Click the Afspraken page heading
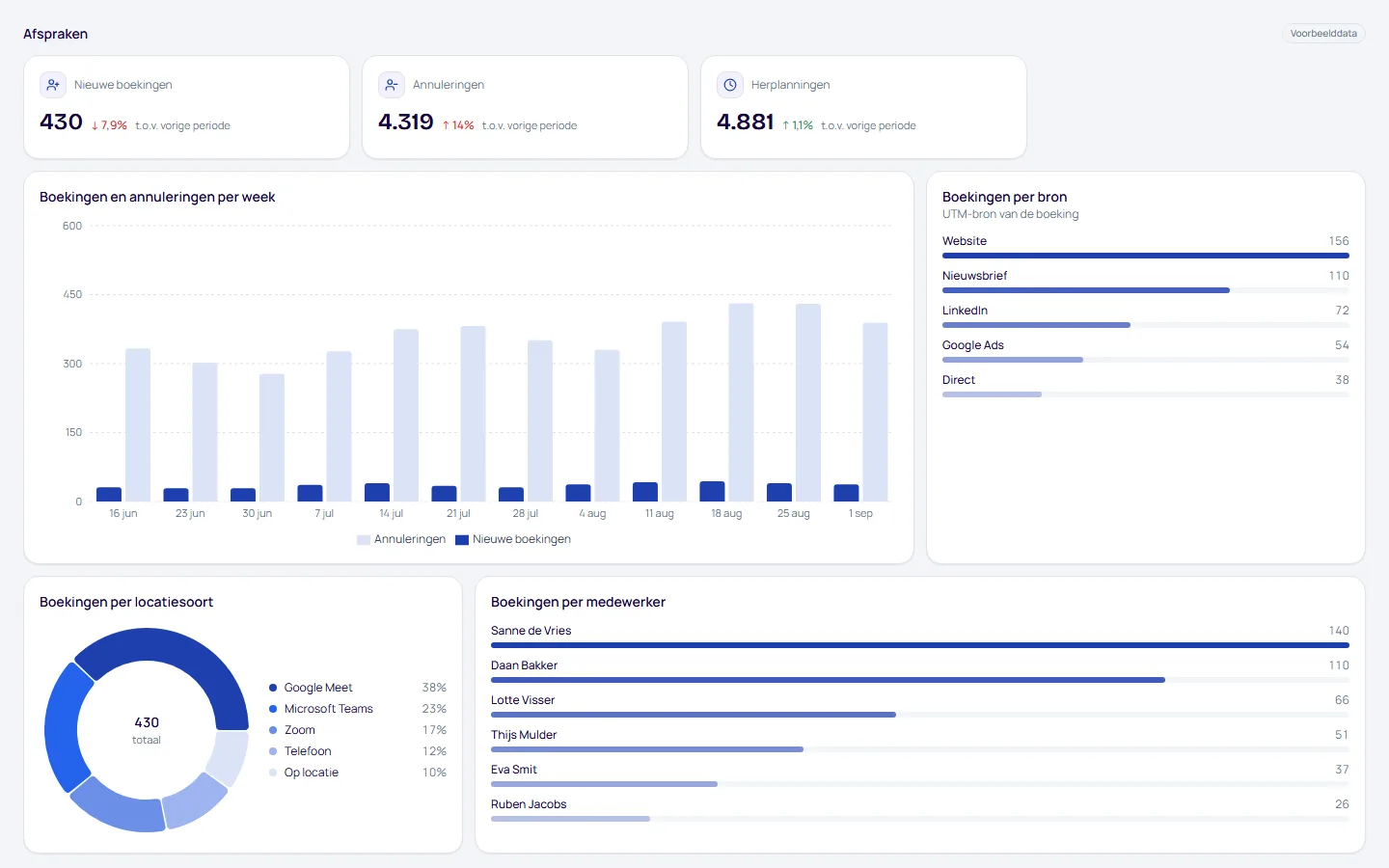 coord(55,34)
